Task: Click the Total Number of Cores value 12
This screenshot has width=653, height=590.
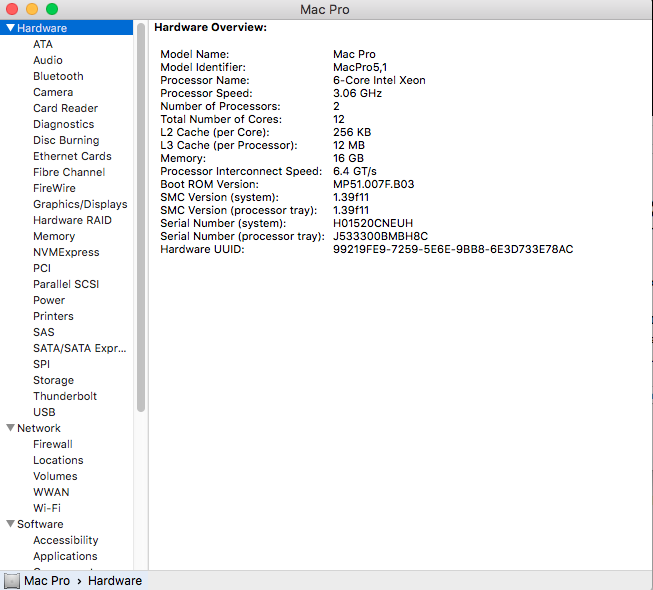Action: point(339,119)
